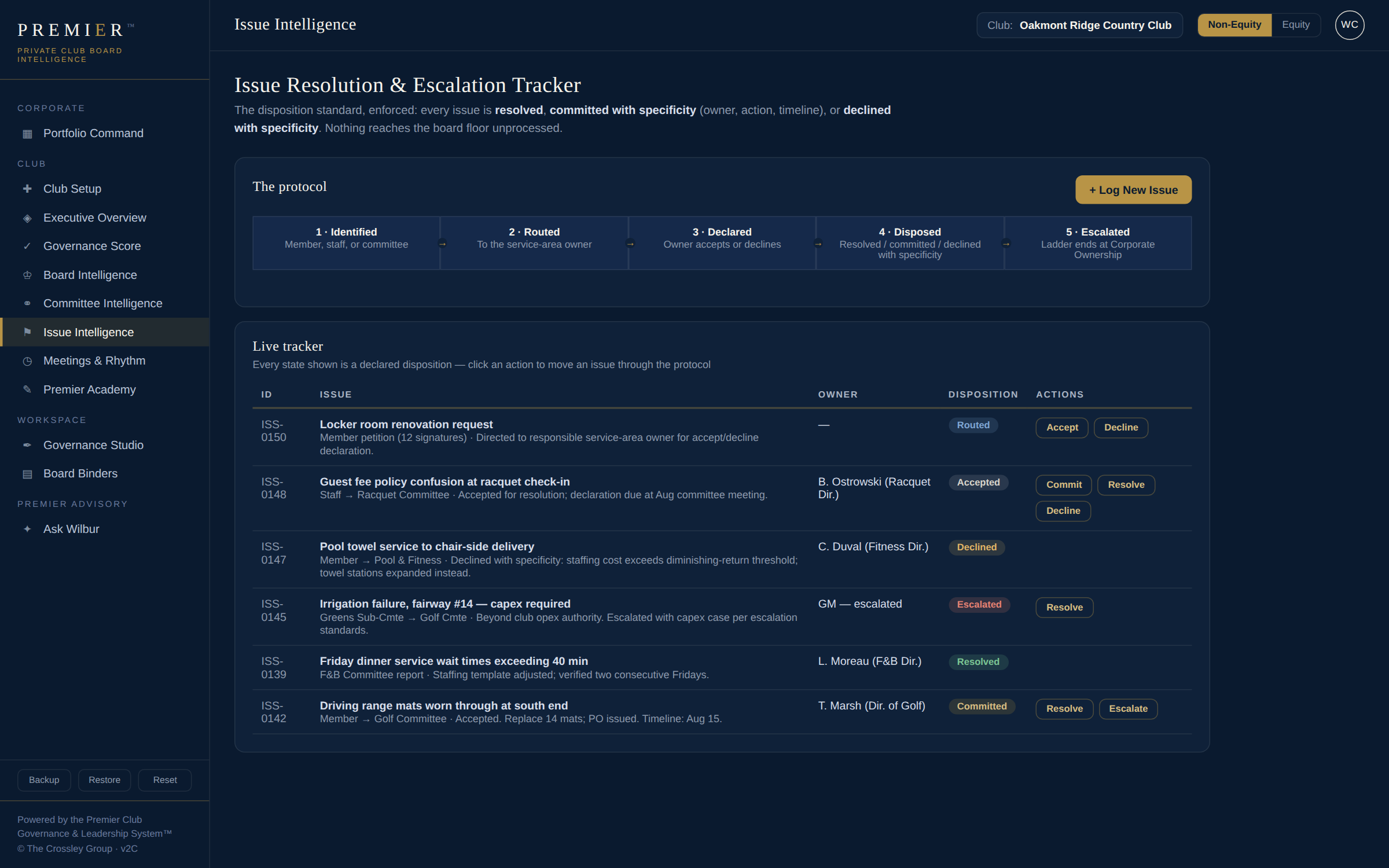Click the Committed disposition badge
The height and width of the screenshot is (868, 1389).
(x=982, y=707)
